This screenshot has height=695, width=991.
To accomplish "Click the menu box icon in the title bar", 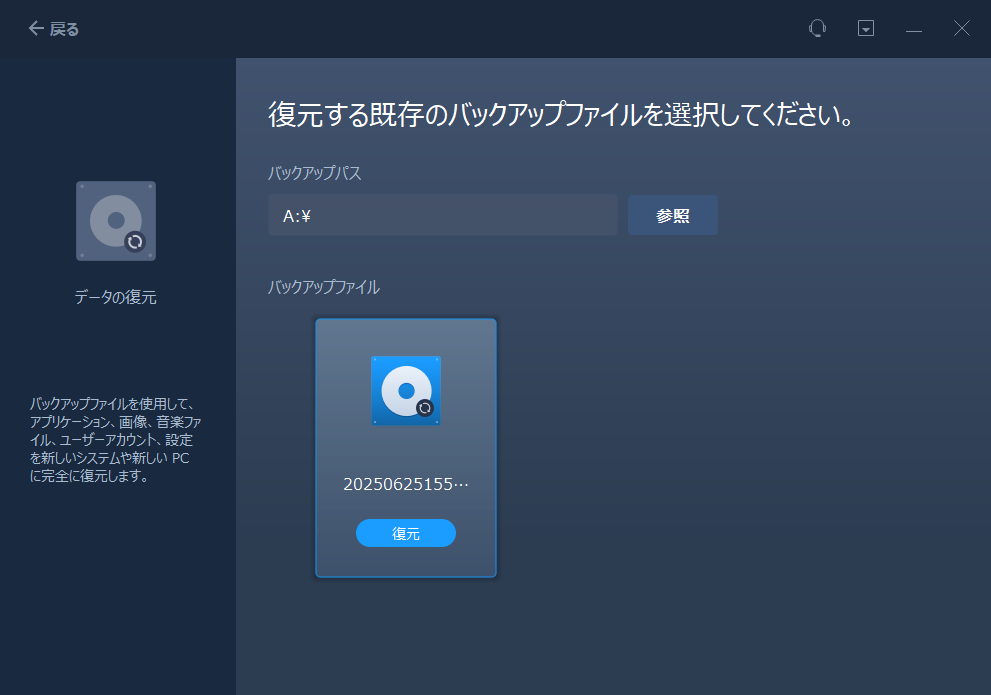I will click(x=865, y=29).
